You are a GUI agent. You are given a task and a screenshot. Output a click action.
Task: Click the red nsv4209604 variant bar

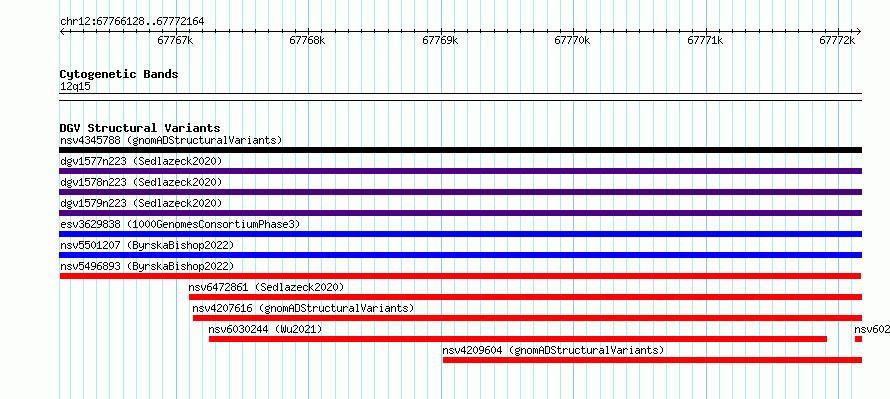point(652,360)
